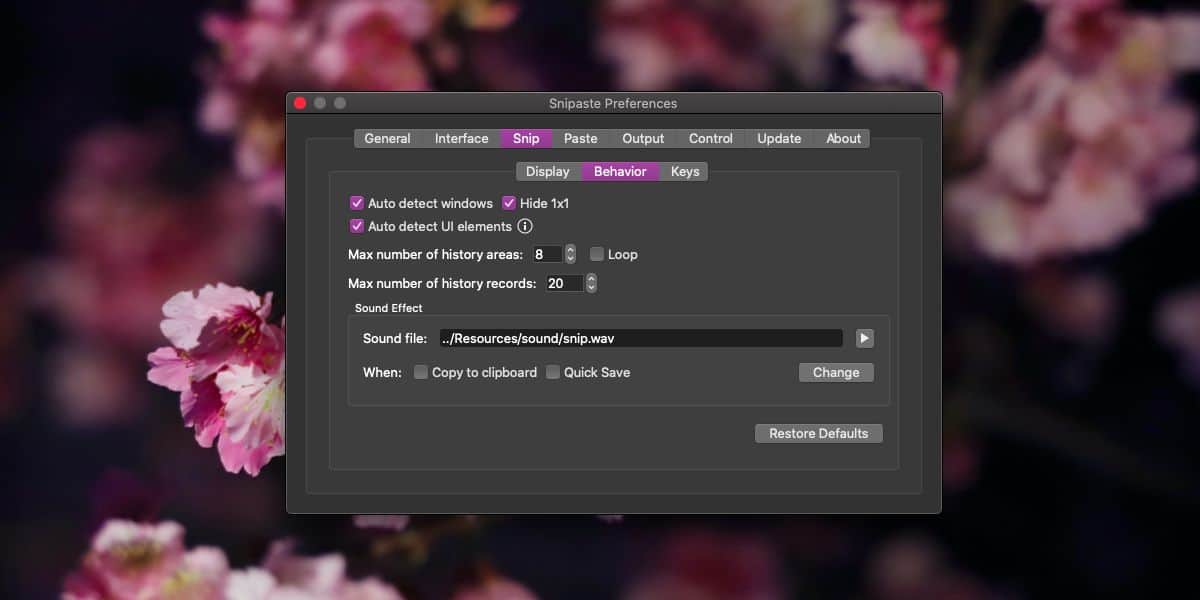Open the Update tab

click(779, 139)
